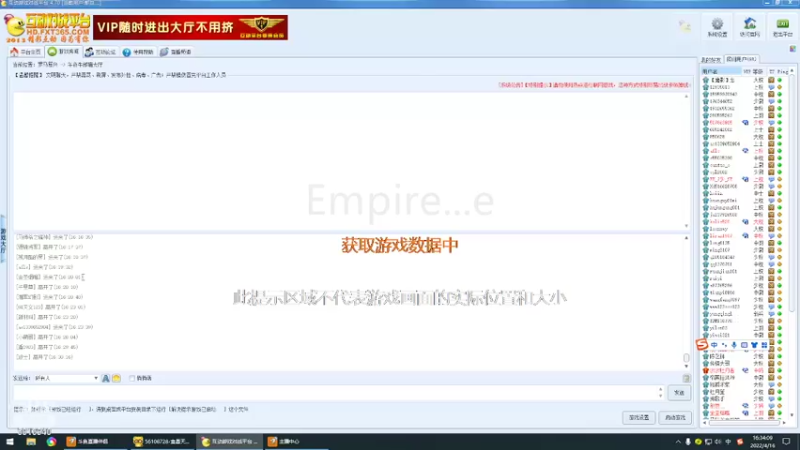Expand the system tray hidden icons chevron
Image resolution: width=800 pixels, height=450 pixels.
pyautogui.click(x=678, y=442)
